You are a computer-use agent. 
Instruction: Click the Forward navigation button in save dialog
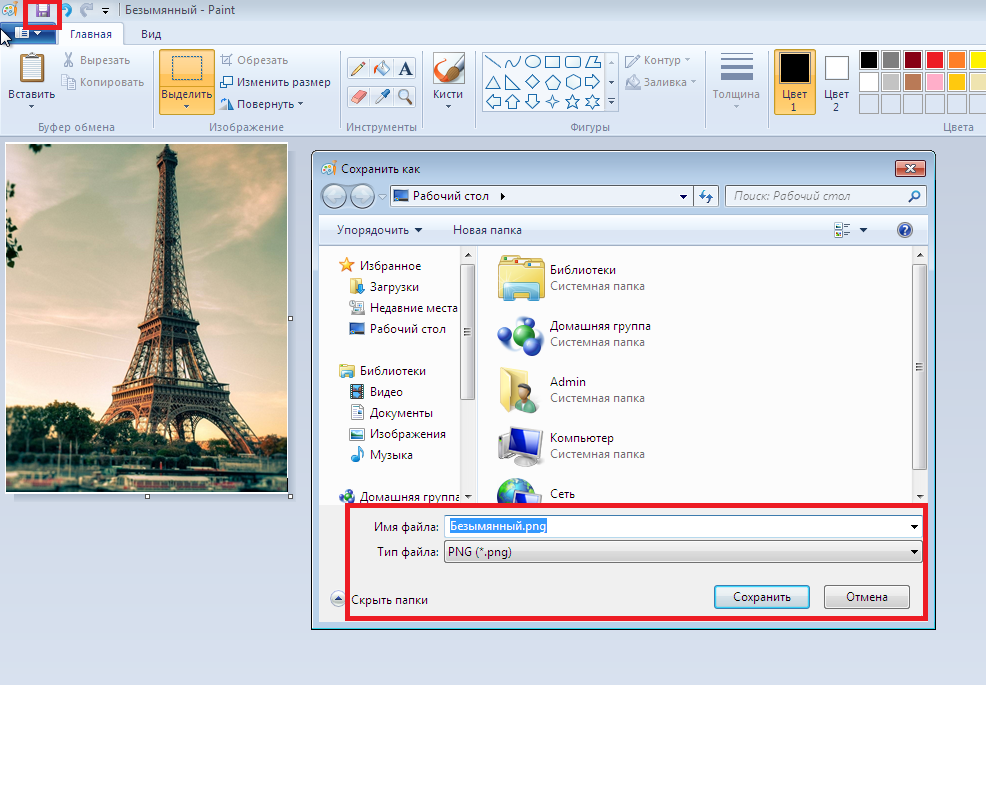[x=362, y=197]
